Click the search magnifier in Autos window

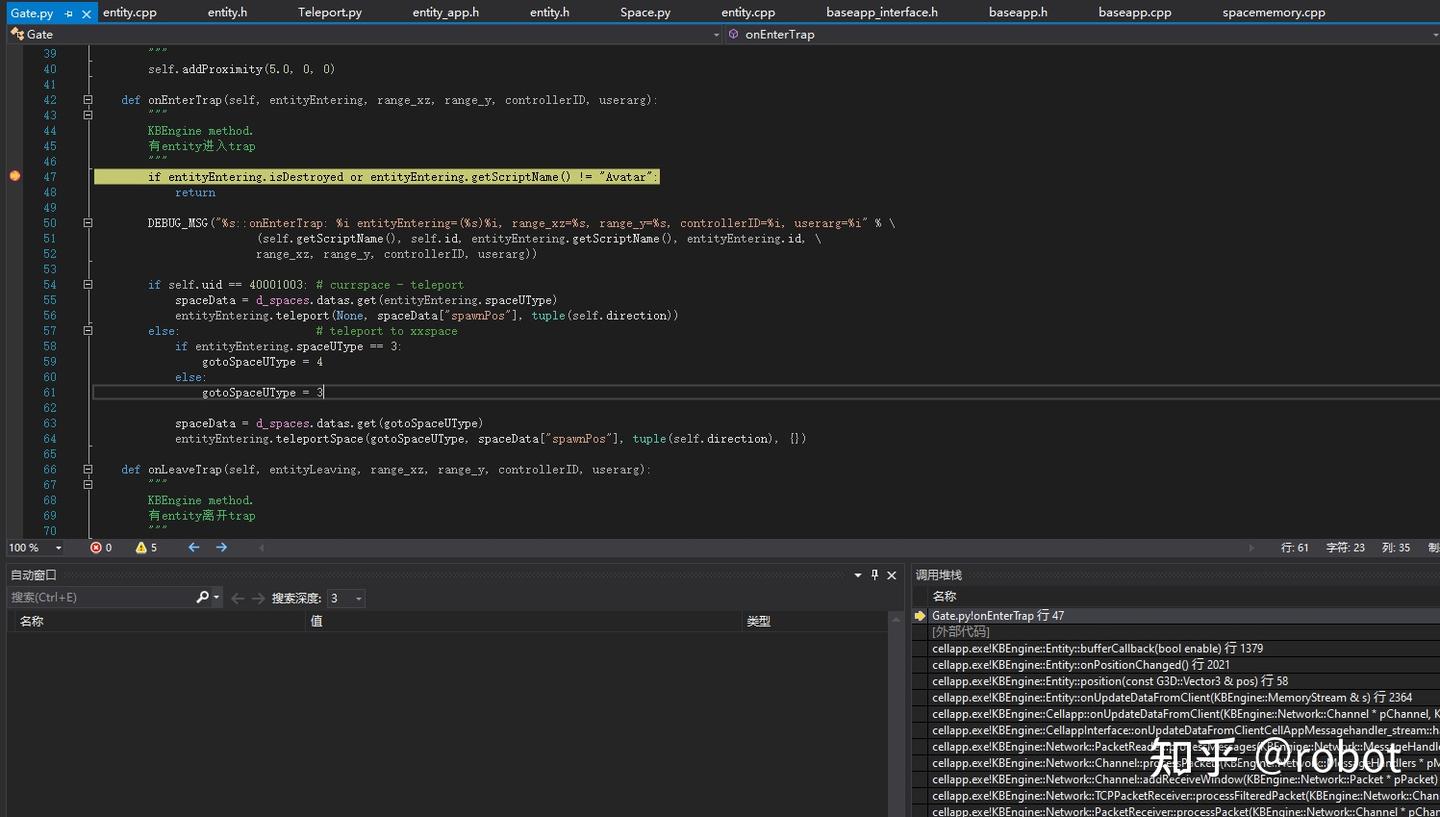coord(203,597)
